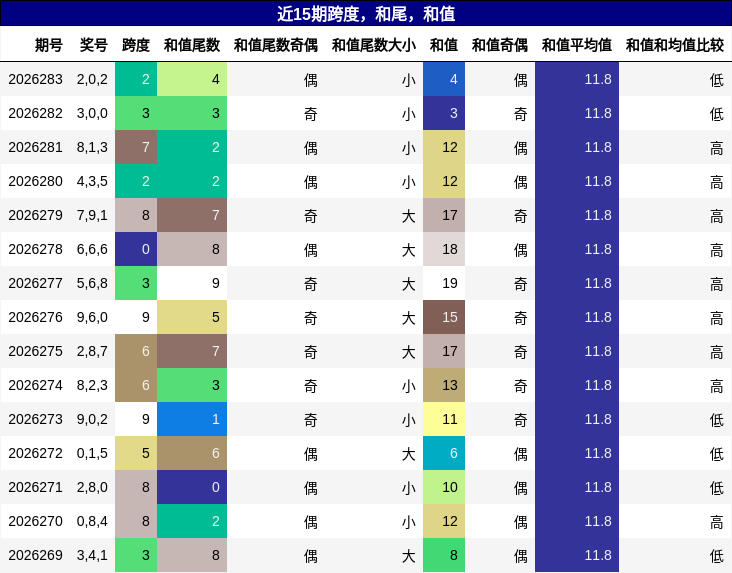
Task: Select period number 2026280
Action: [35, 181]
